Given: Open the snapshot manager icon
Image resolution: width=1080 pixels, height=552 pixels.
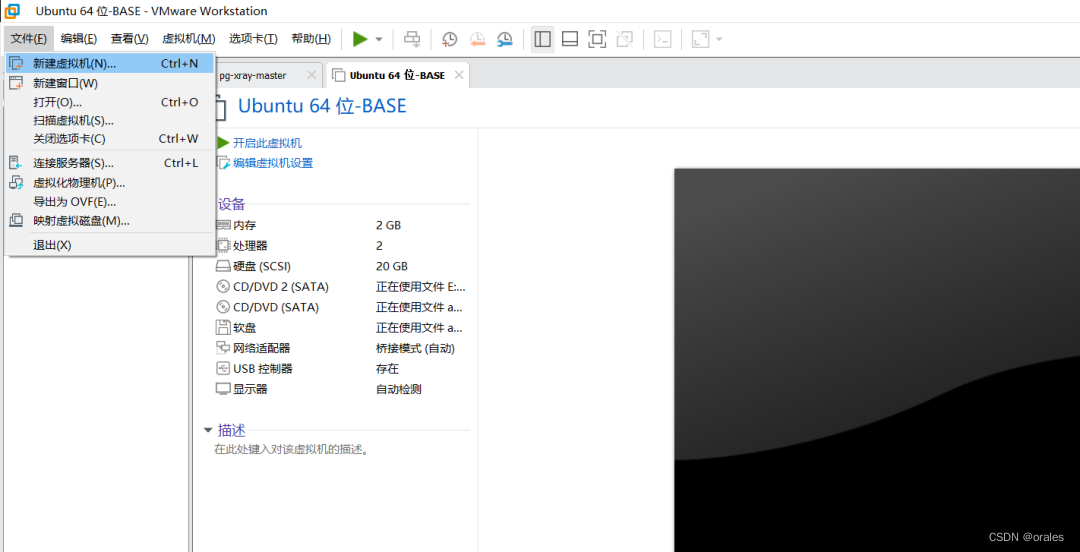Looking at the screenshot, I should [x=505, y=39].
